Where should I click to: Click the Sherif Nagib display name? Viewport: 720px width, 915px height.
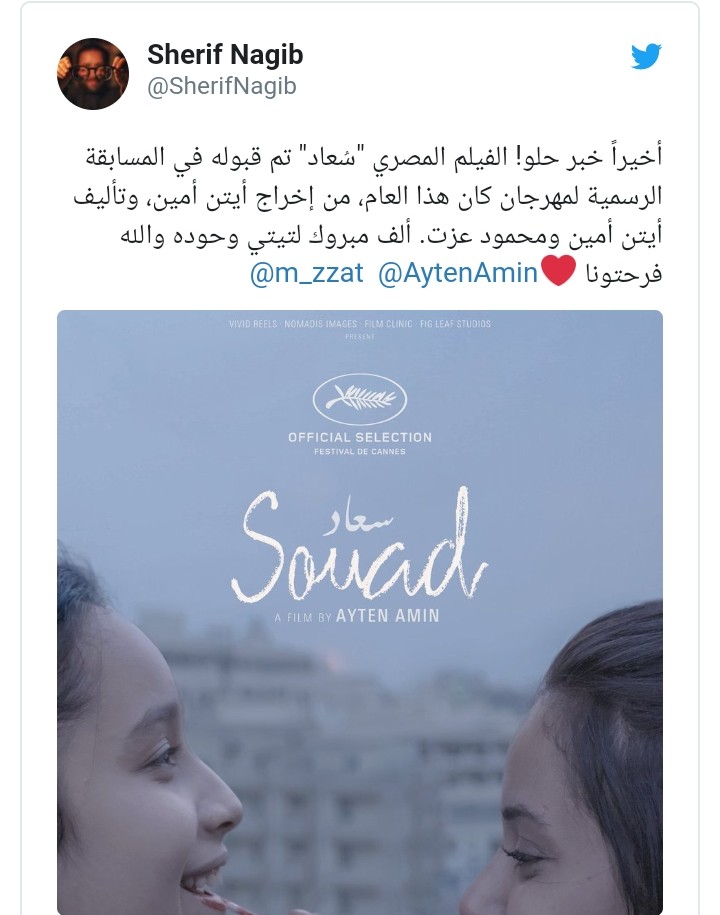coord(225,54)
